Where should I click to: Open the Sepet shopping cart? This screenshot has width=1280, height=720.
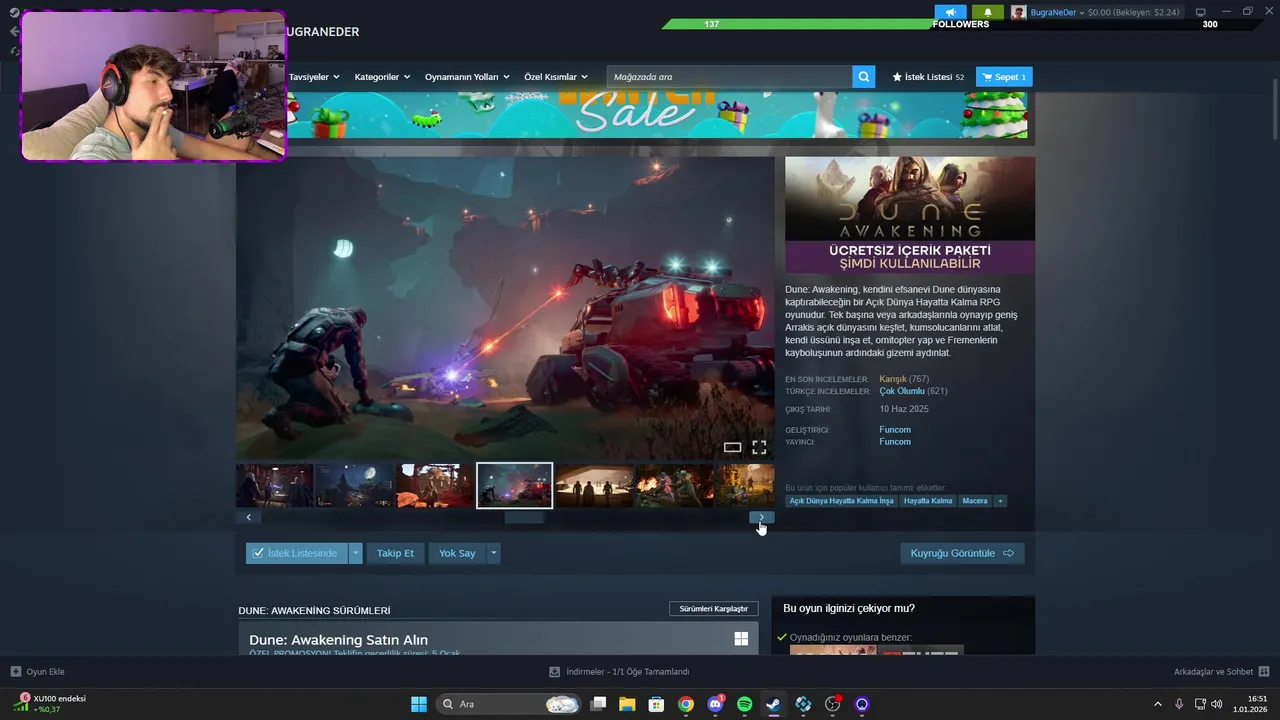pyautogui.click(x=1004, y=77)
